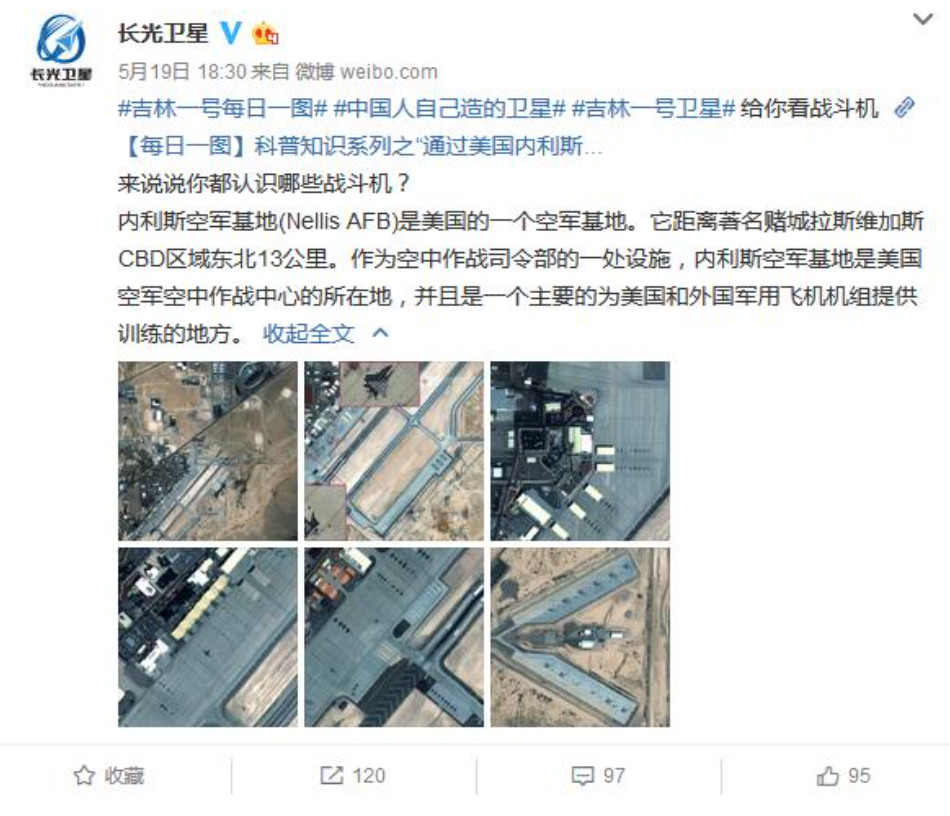Open hashtag #吉林一号卫星#
950x816 pixels.
coord(653,108)
